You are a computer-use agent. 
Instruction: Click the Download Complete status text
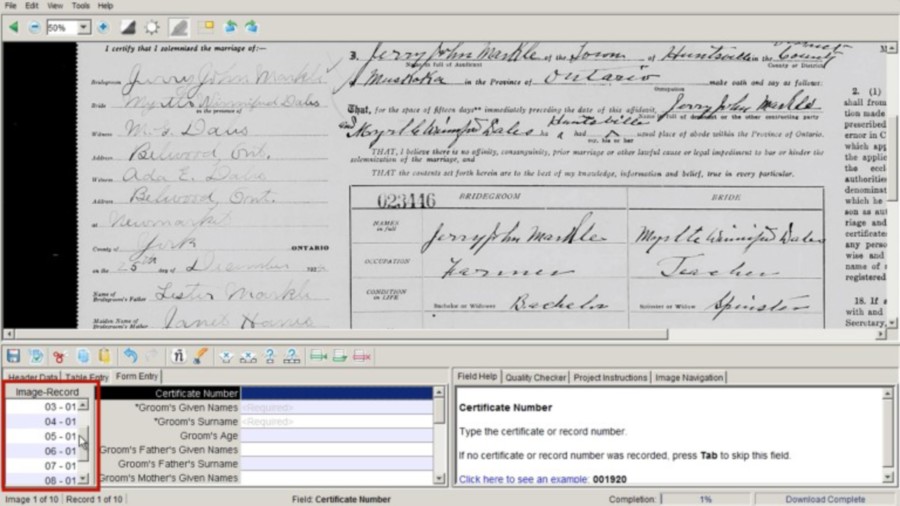(x=825, y=499)
